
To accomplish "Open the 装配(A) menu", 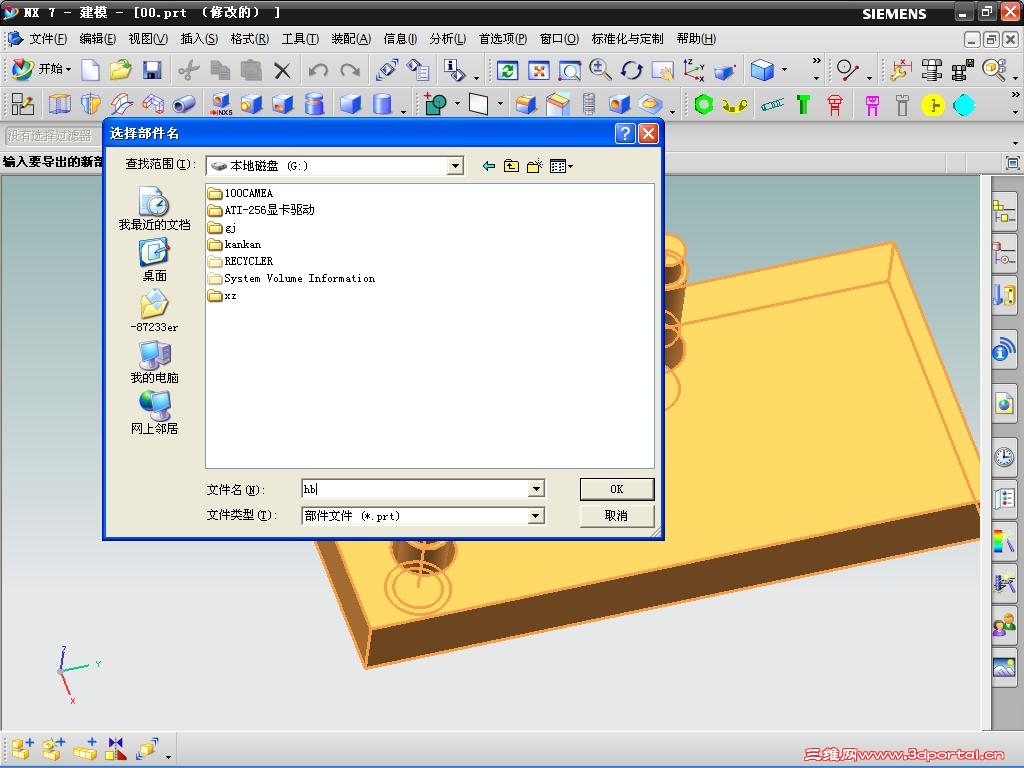I will coord(351,39).
